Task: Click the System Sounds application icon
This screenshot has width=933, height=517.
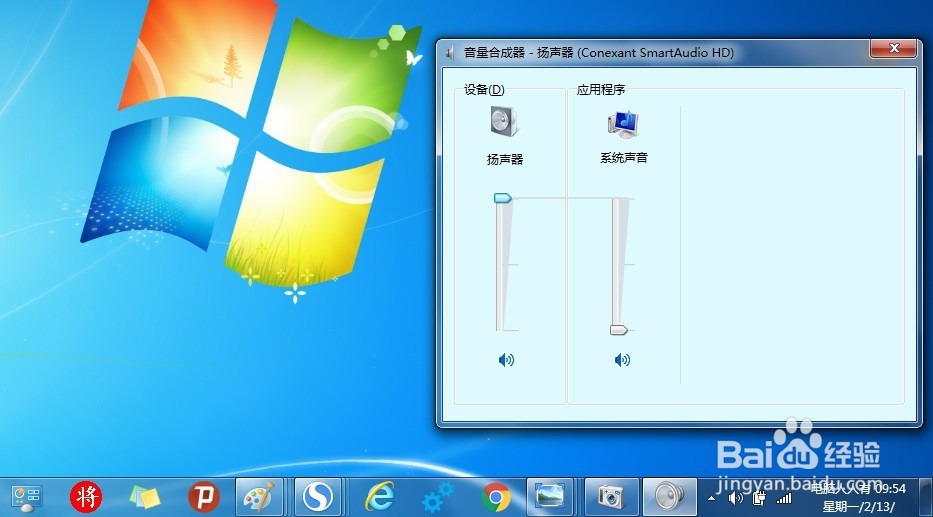Action: coord(623,124)
